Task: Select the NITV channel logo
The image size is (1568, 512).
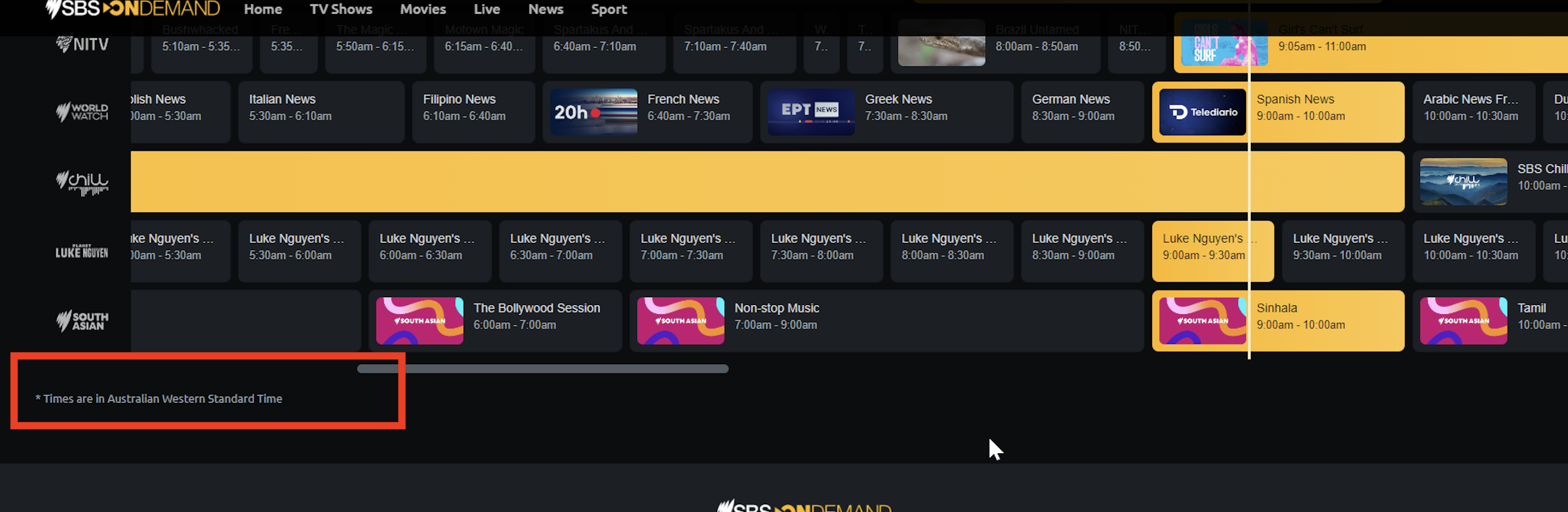Action: click(x=82, y=44)
